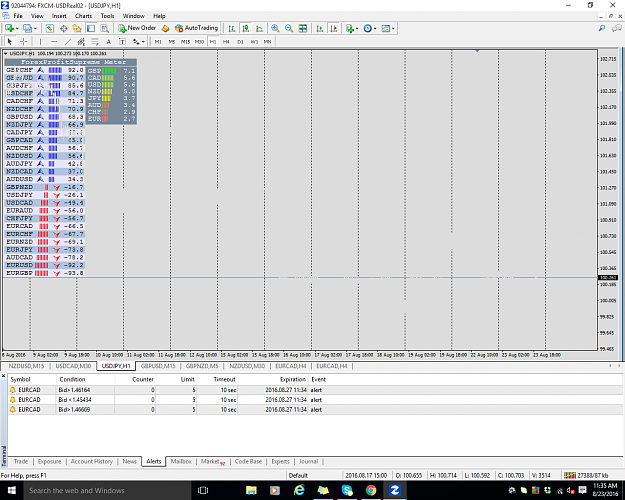Open the Profiles toolbar icon
The height and width of the screenshot is (500, 625).
pos(27,28)
